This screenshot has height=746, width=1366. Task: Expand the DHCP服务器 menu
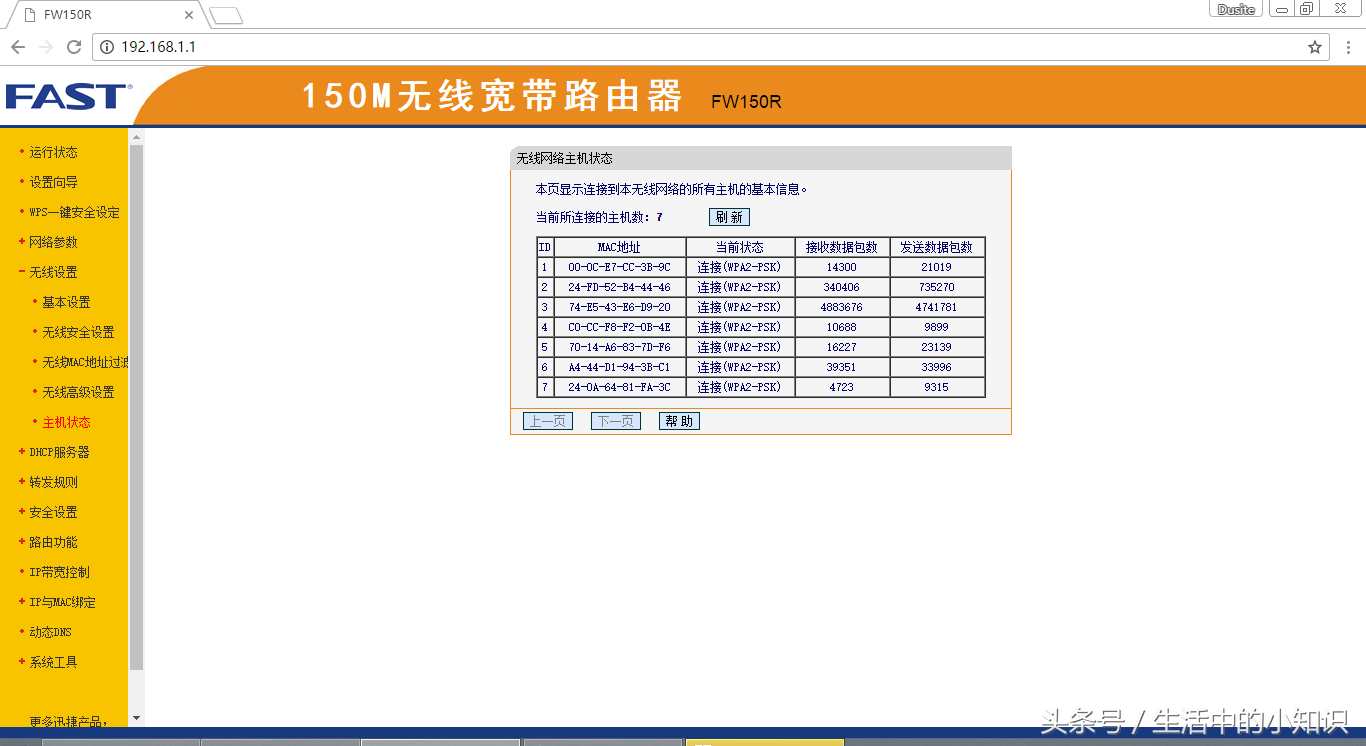tap(59, 452)
